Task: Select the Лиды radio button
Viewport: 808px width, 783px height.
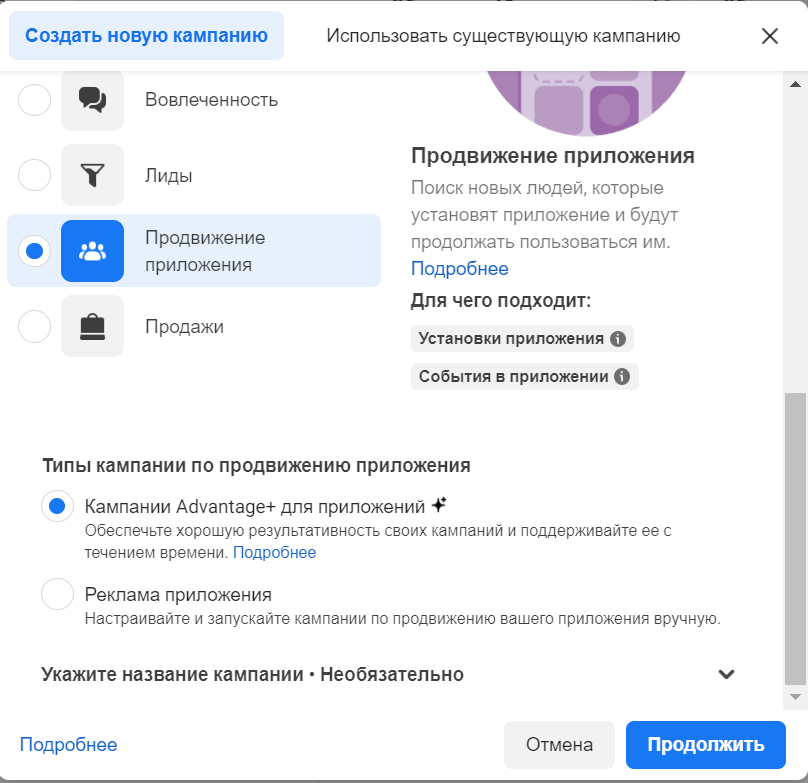Action: tap(35, 176)
